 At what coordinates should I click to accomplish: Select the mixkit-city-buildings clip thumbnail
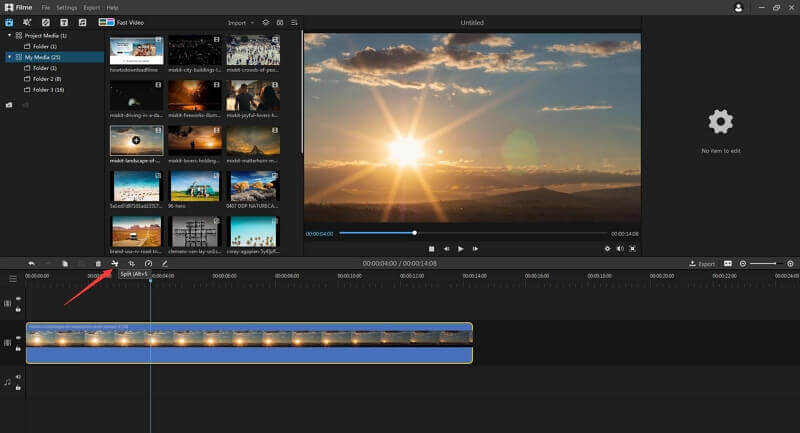[x=194, y=50]
